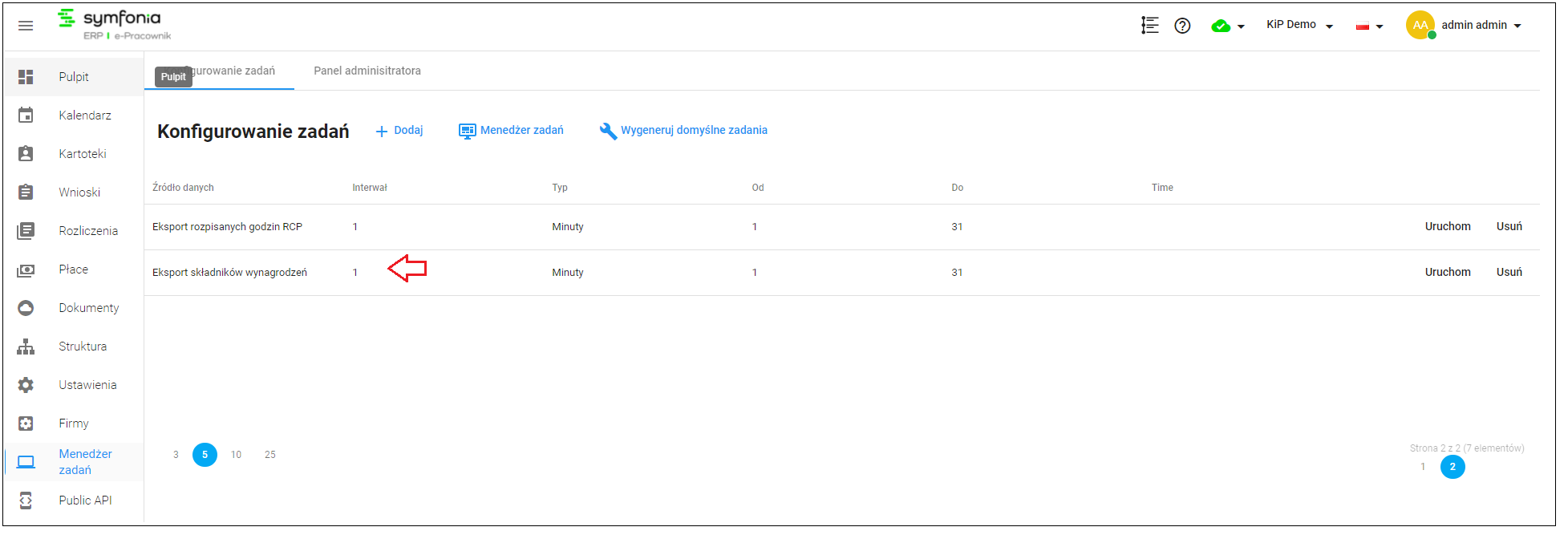Click the wrench icon for default tasks

coord(608,131)
